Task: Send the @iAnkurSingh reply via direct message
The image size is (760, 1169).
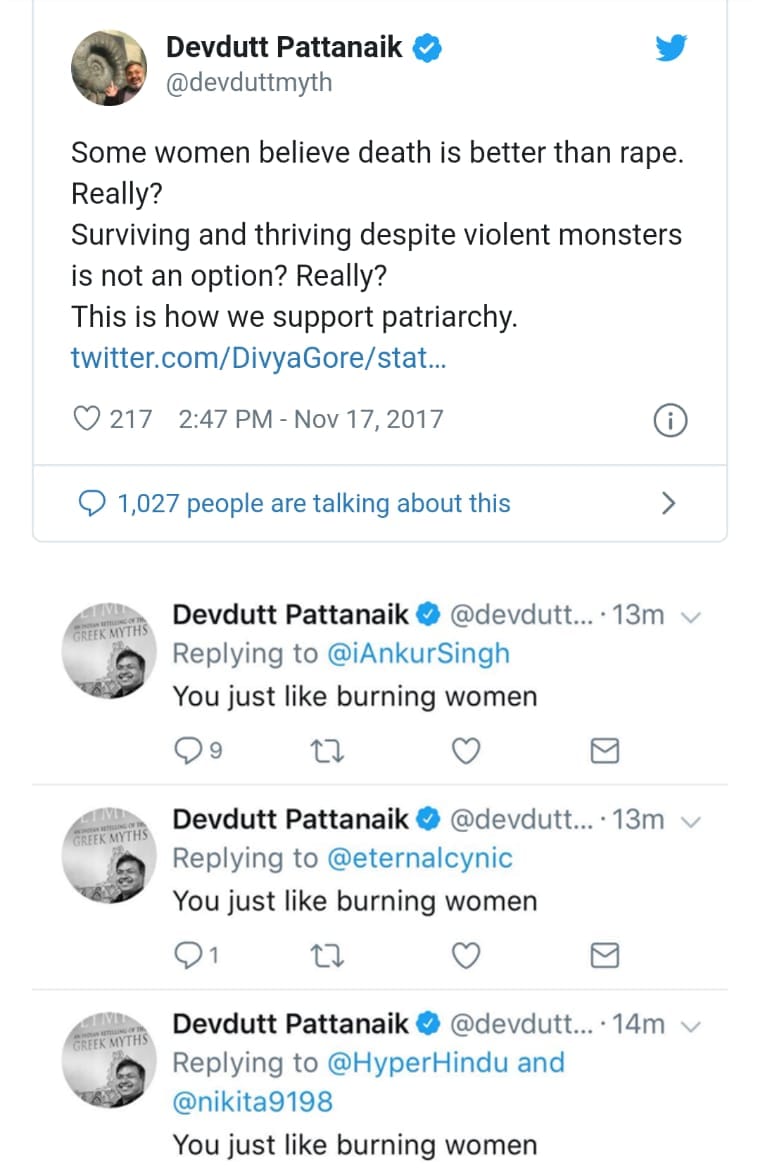Action: (604, 751)
